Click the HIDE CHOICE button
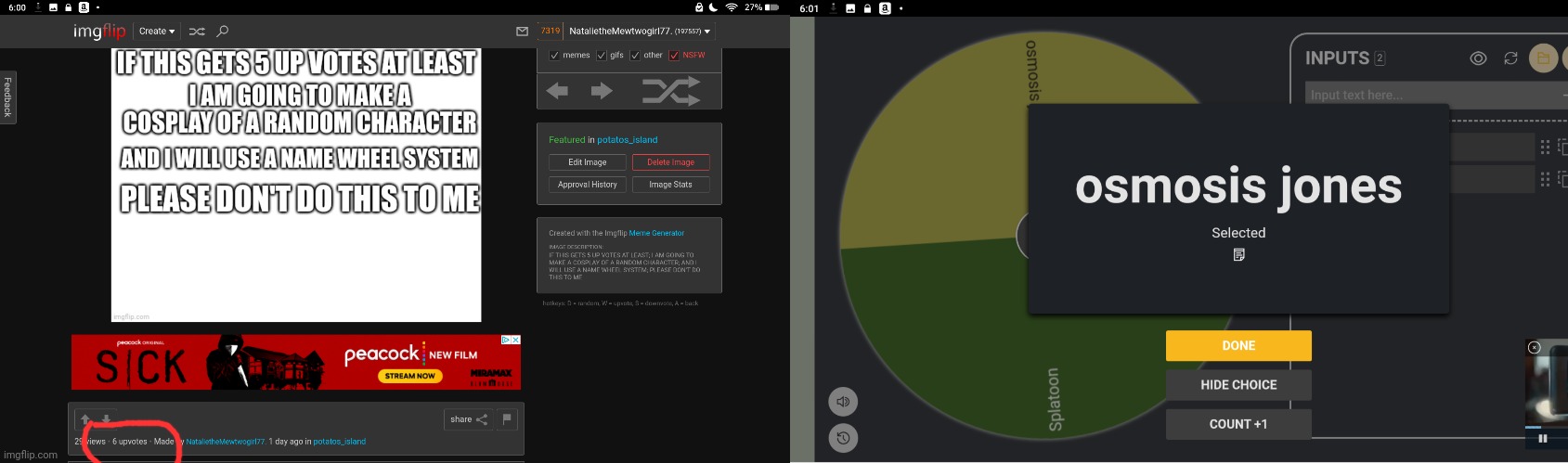Viewport: 1568px width, 463px height. tap(1238, 384)
